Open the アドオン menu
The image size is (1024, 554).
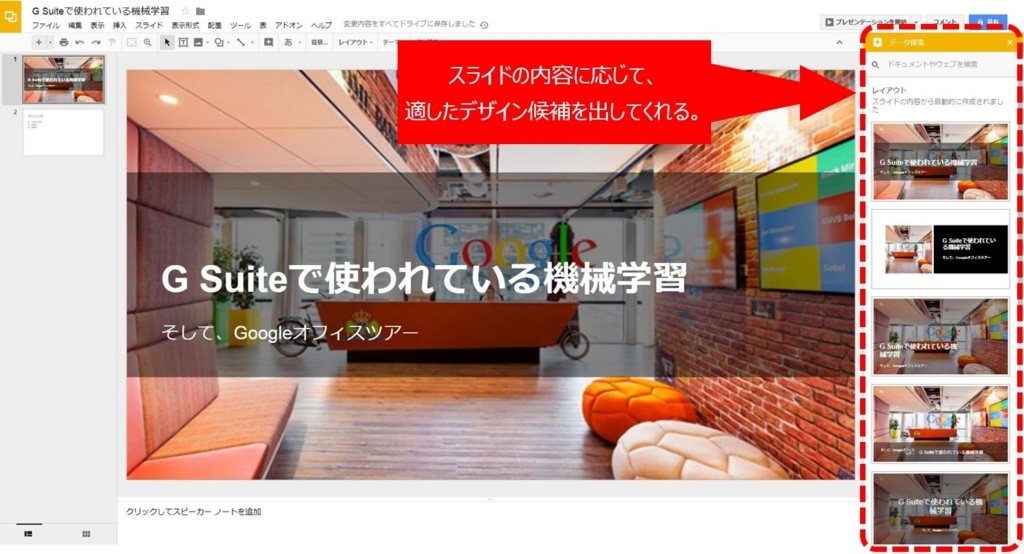pos(289,25)
